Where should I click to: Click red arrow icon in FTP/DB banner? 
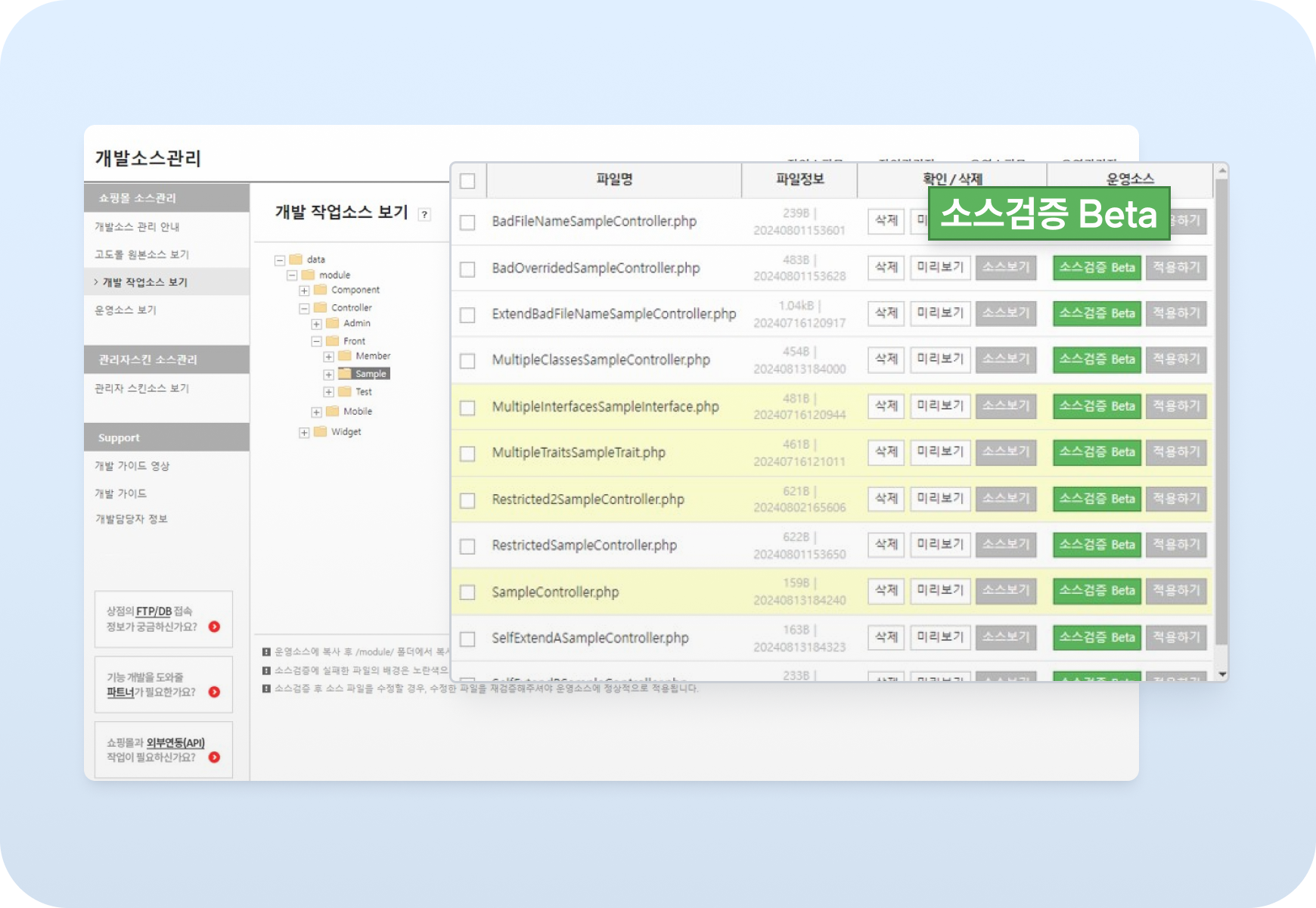[x=215, y=627]
